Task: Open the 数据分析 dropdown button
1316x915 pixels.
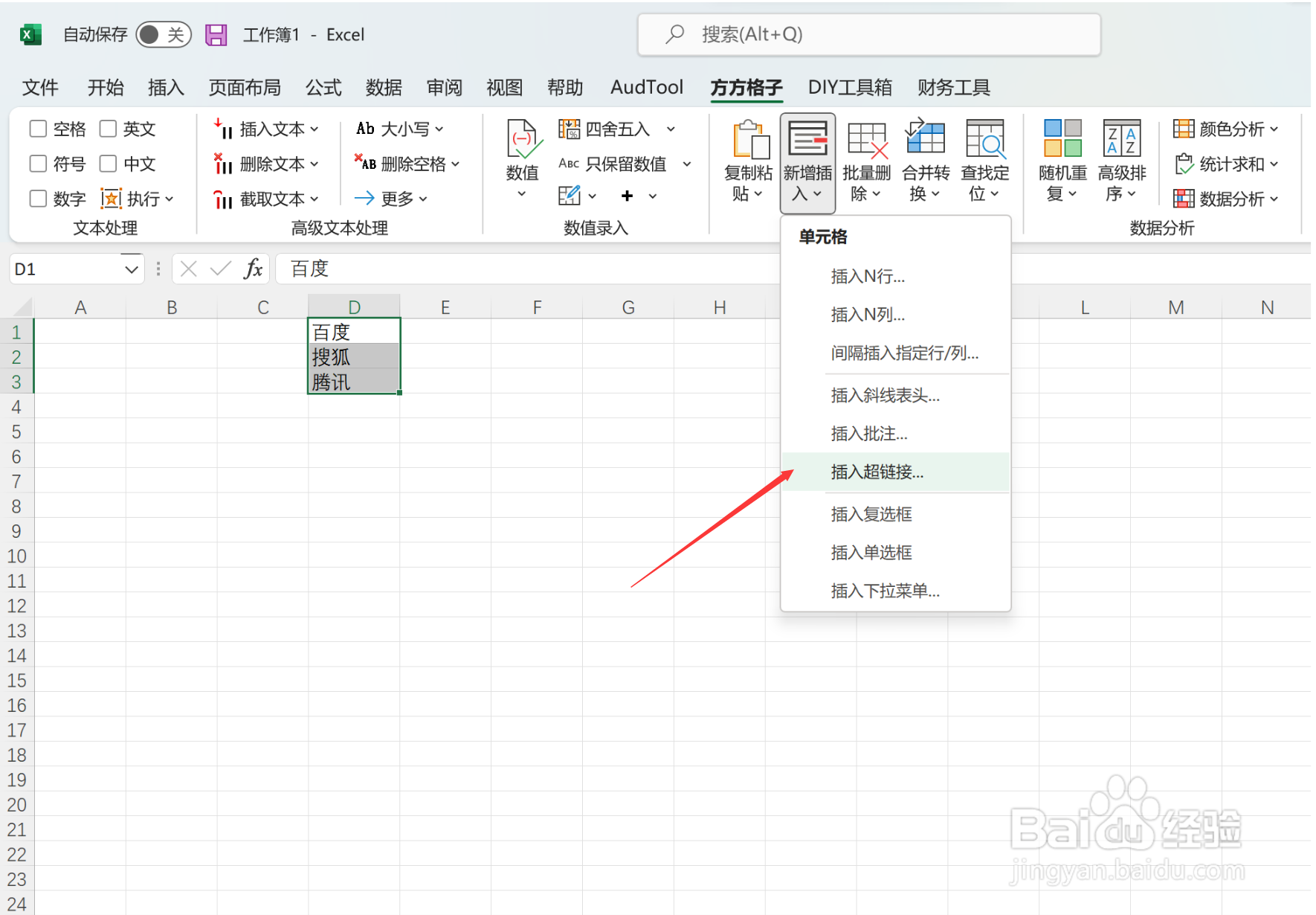Action: 1226,199
